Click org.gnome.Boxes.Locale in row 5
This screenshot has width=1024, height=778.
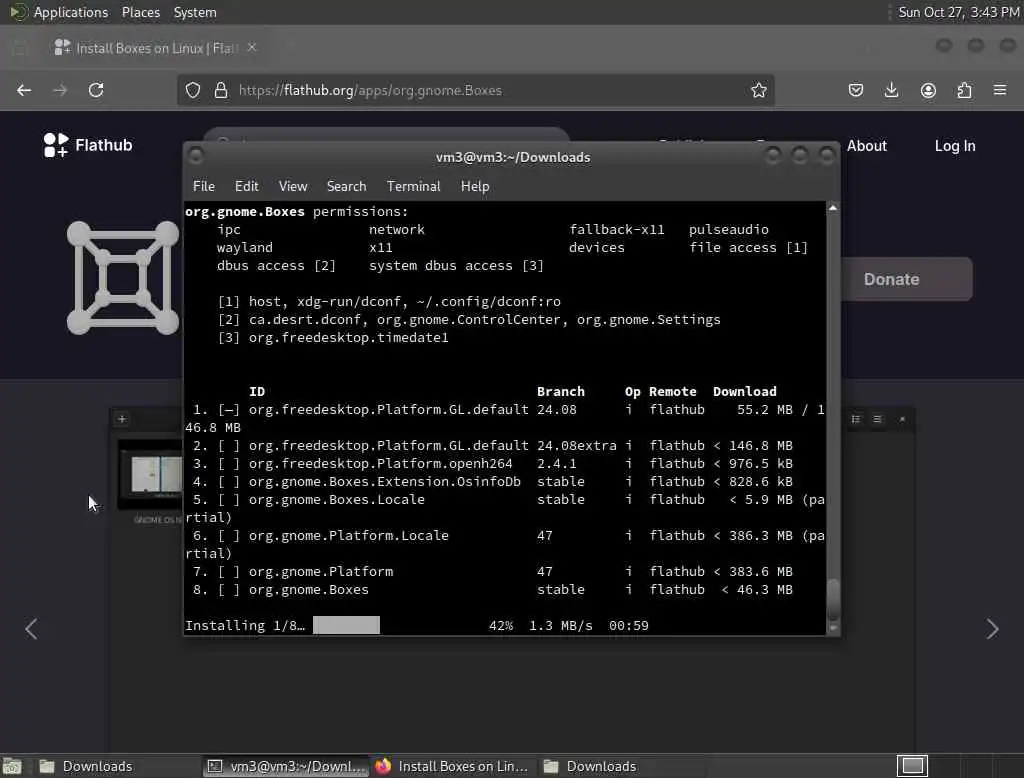point(336,500)
